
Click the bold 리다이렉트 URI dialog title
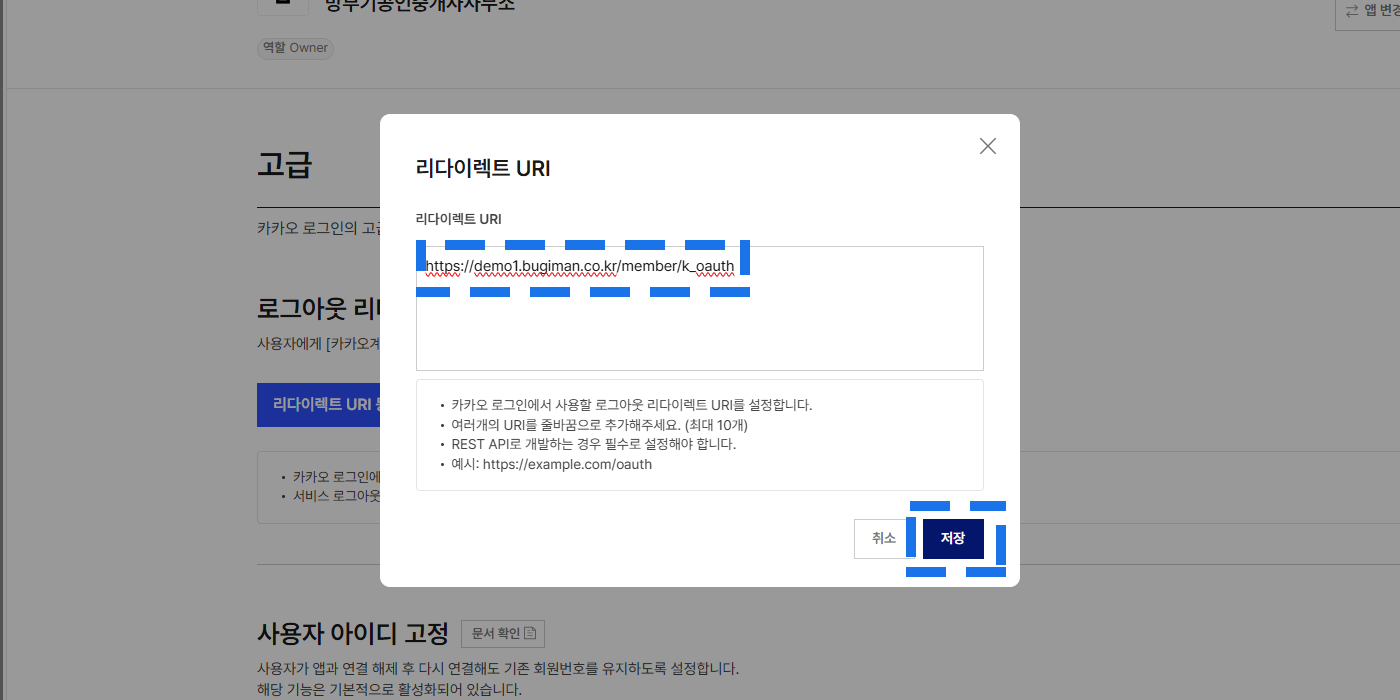click(x=483, y=169)
